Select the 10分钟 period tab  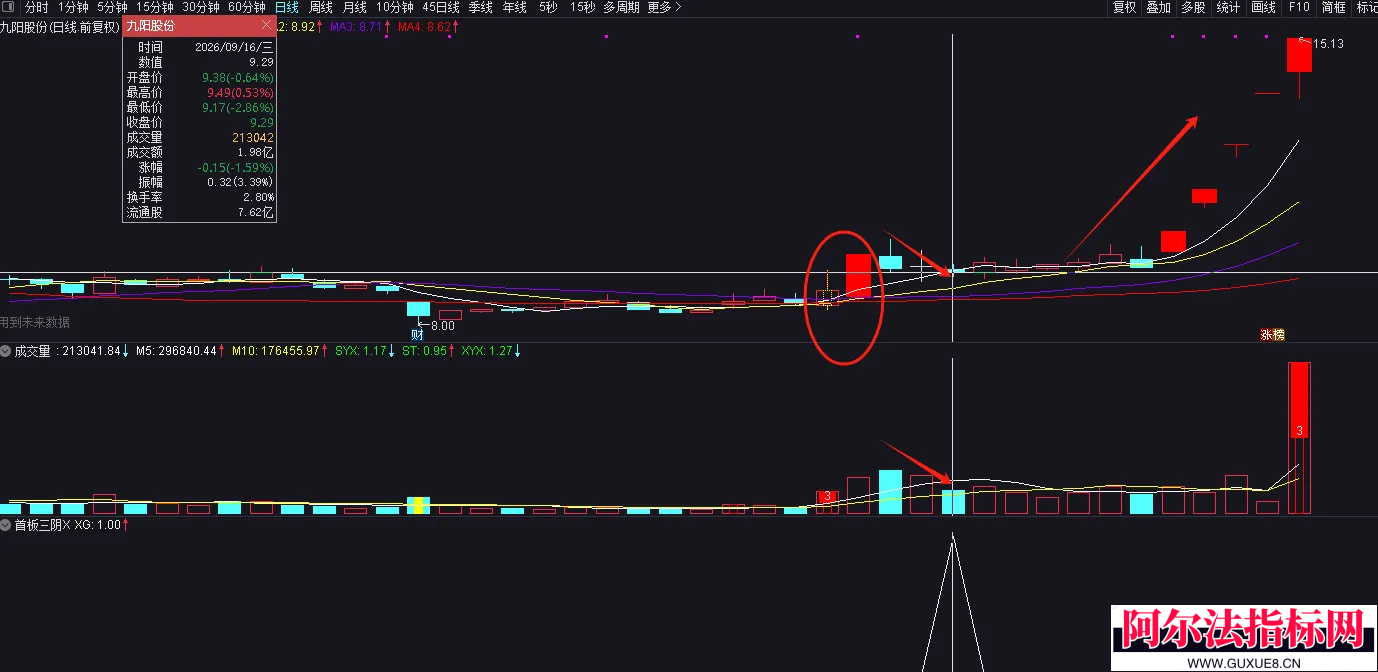click(x=395, y=7)
